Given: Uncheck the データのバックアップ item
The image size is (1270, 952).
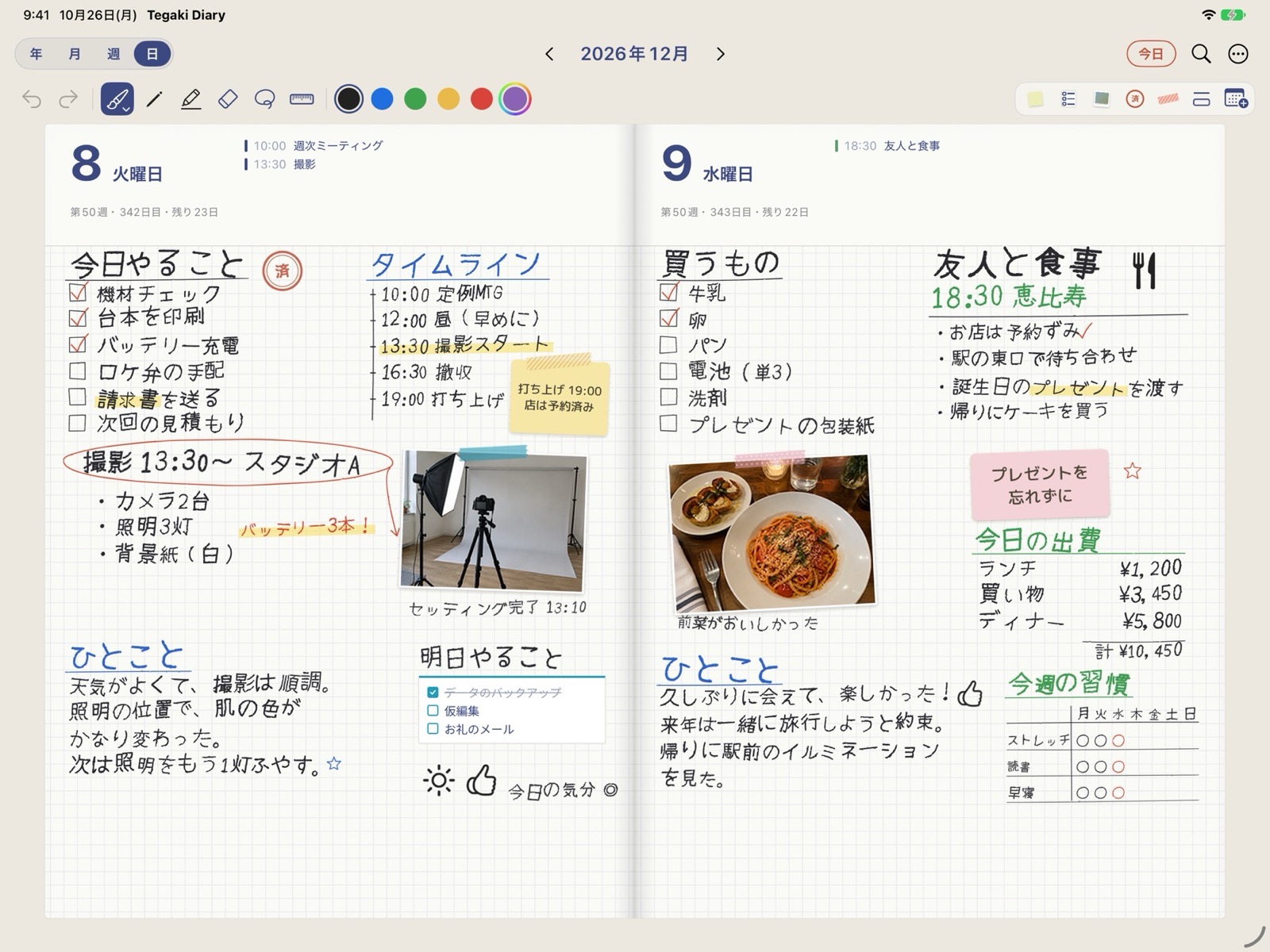Looking at the screenshot, I should tap(433, 693).
